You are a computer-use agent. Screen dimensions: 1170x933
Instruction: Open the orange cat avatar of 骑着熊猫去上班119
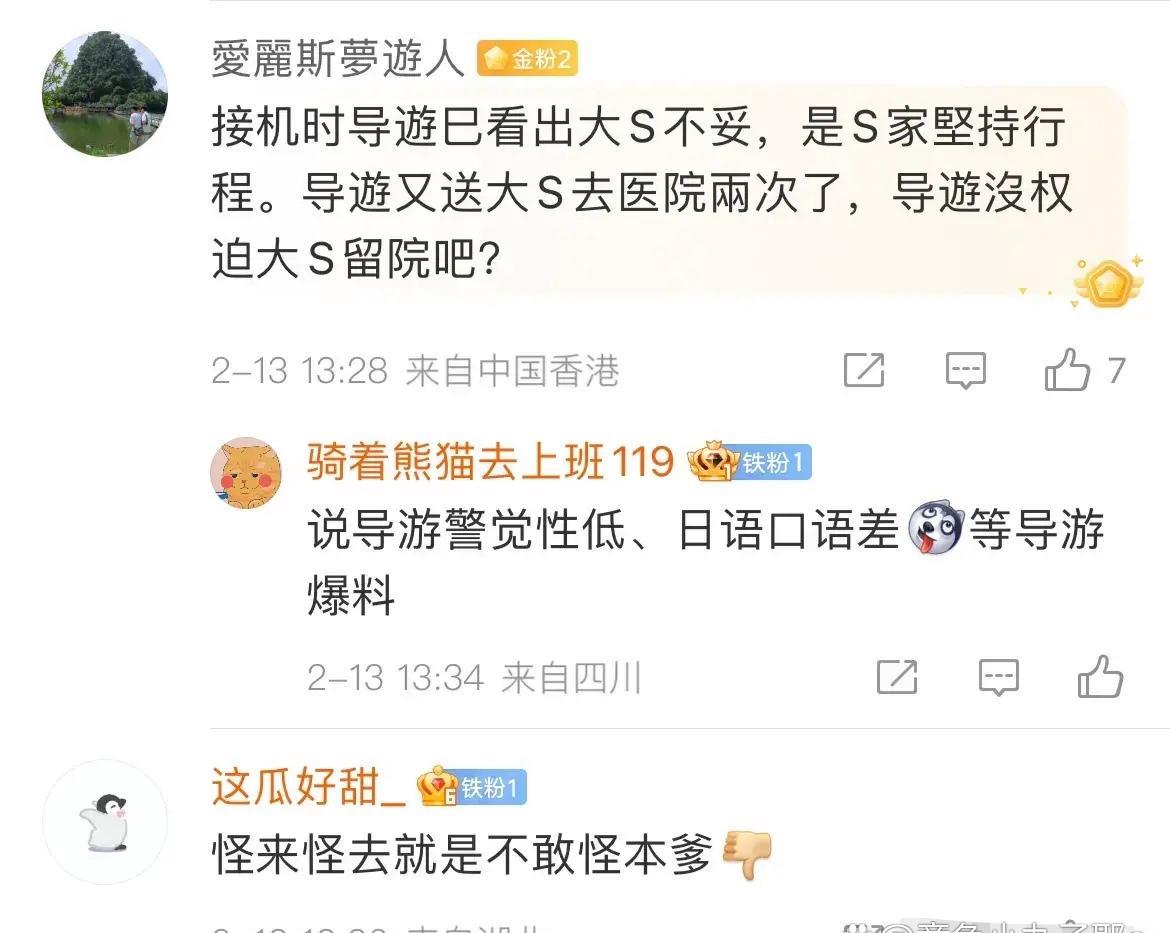246,473
